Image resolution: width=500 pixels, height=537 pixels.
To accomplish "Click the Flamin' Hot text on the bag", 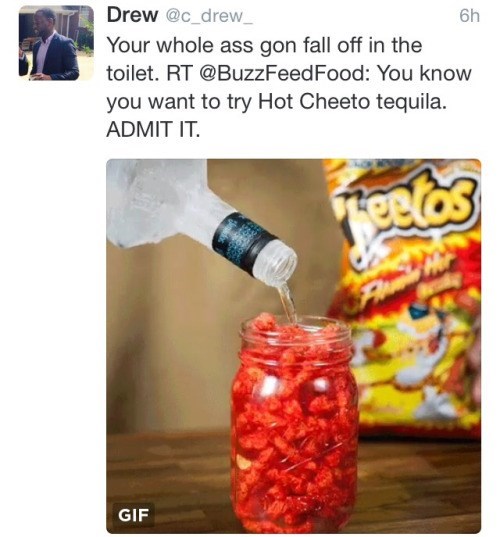I will pyautogui.click(x=409, y=277).
